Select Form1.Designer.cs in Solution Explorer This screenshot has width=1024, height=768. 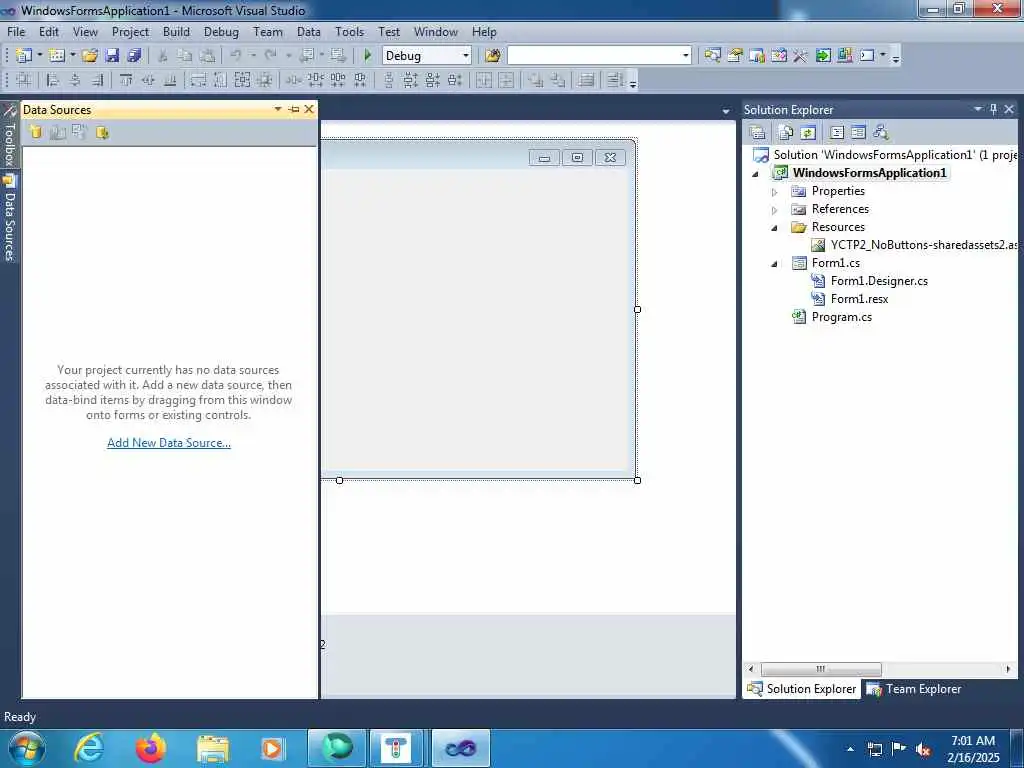(x=879, y=281)
